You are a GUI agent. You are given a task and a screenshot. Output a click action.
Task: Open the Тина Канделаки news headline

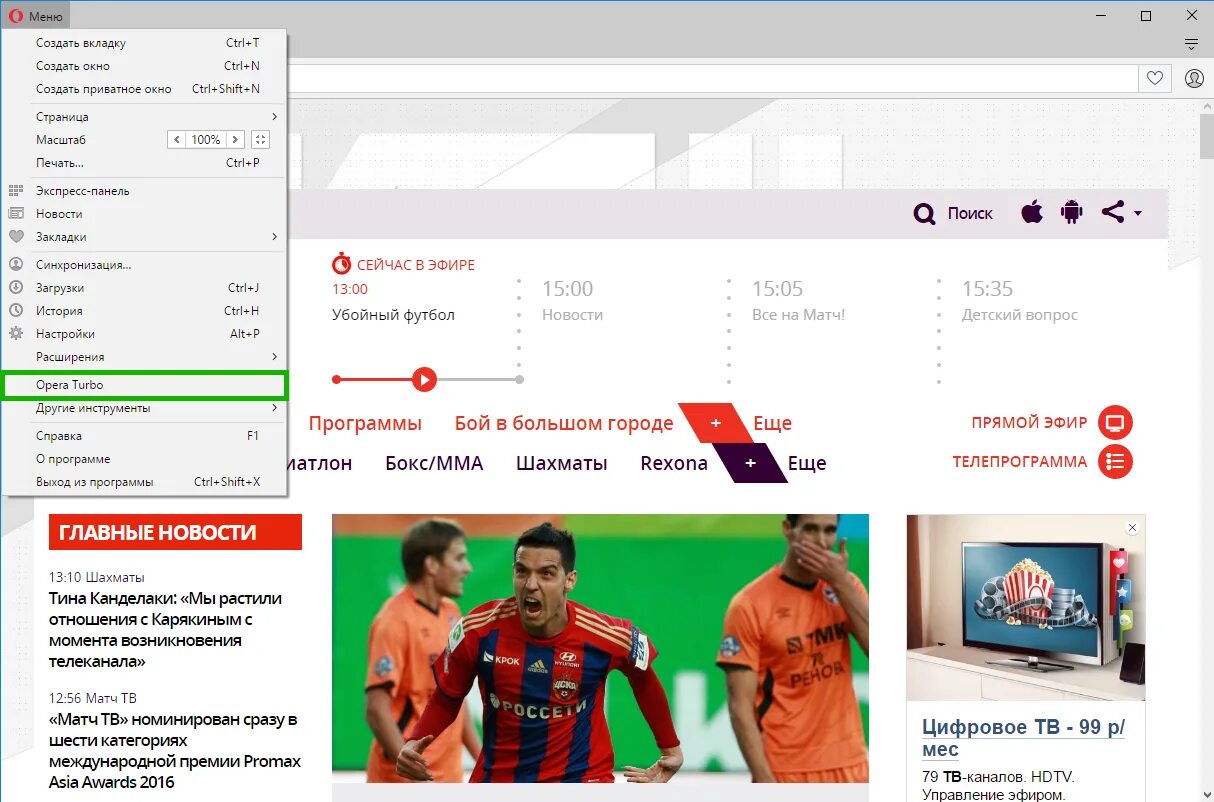pyautogui.click(x=166, y=630)
